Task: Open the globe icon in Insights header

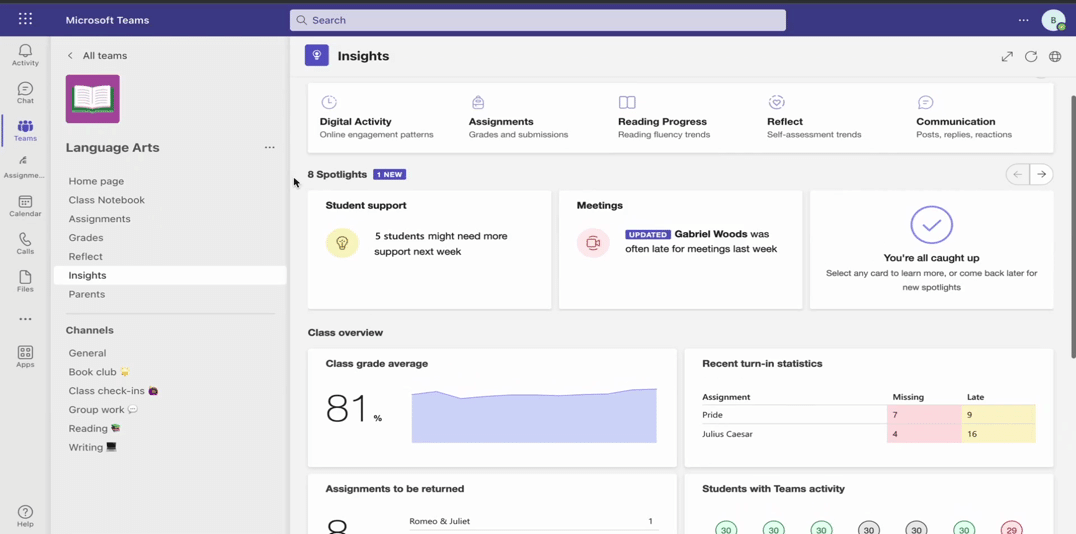Action: (1055, 57)
